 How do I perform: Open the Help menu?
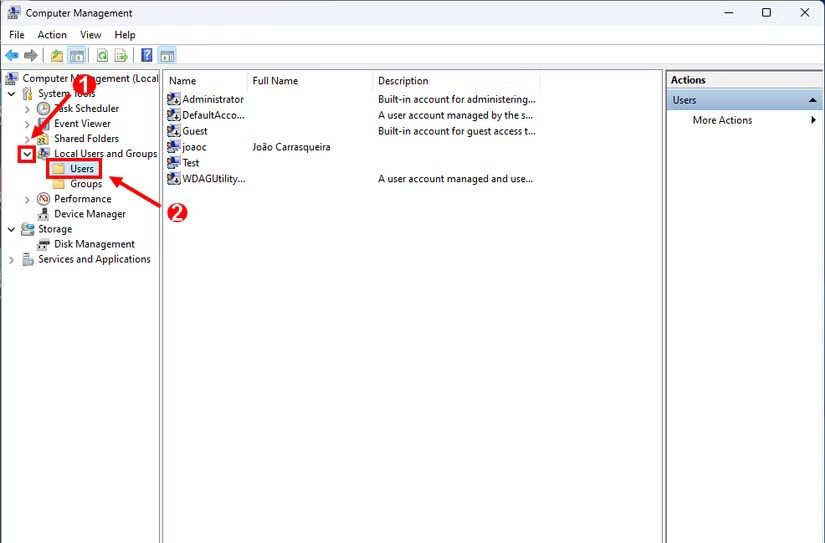point(125,35)
